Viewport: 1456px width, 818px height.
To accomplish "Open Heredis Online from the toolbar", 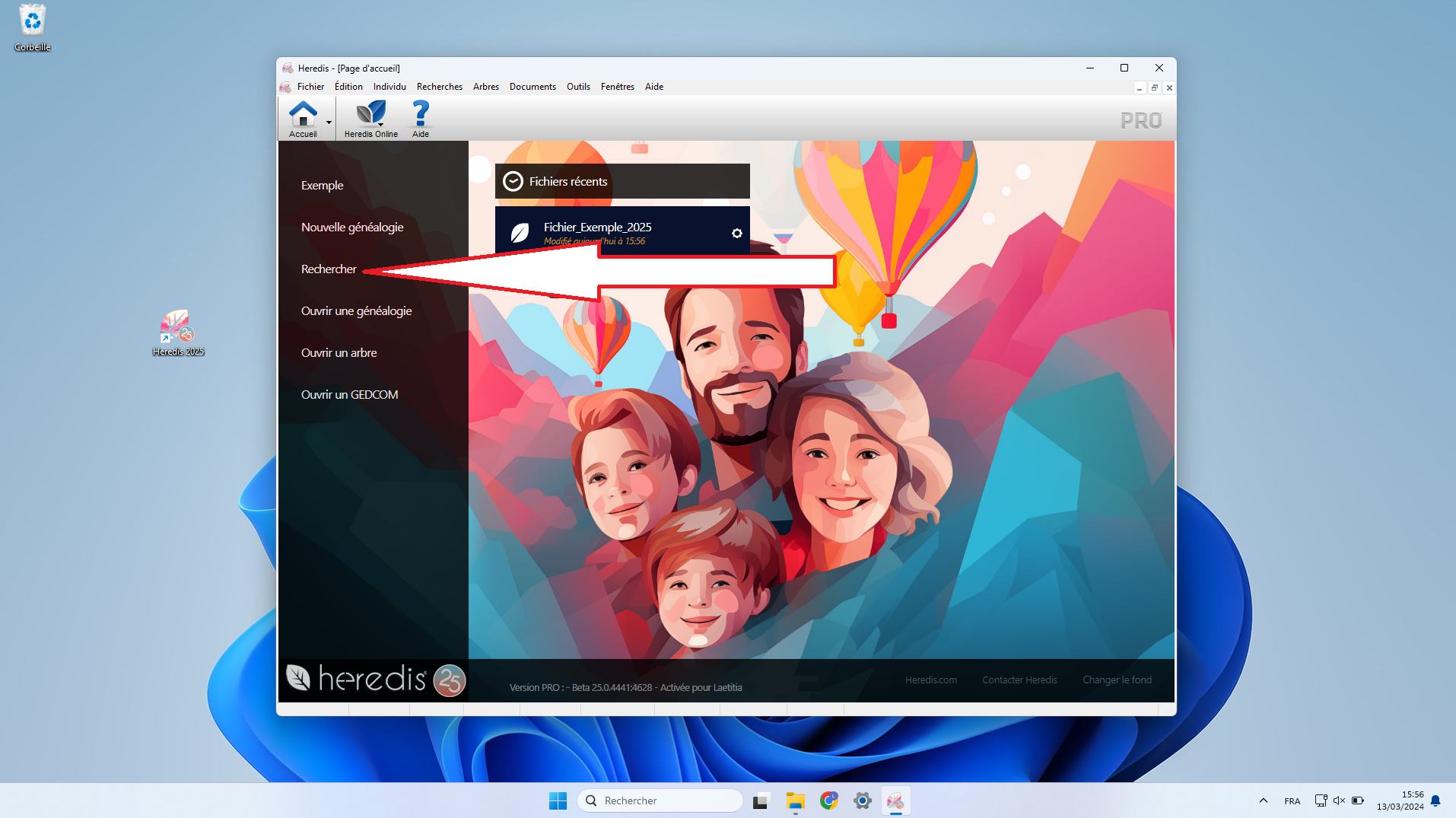I will coord(370,116).
